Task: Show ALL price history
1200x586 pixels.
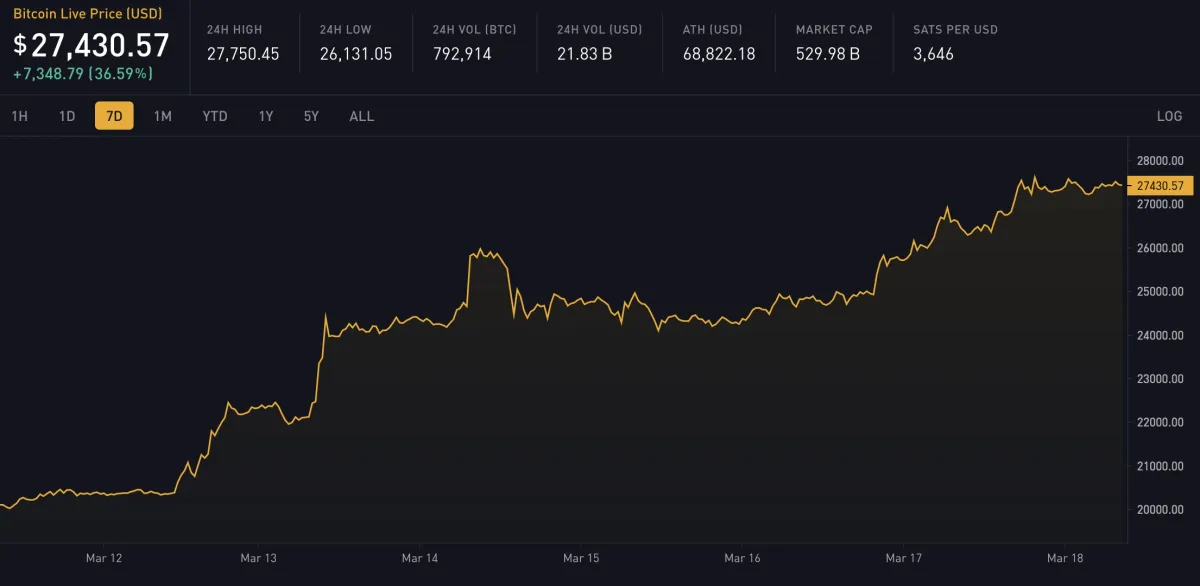Action: (x=362, y=116)
